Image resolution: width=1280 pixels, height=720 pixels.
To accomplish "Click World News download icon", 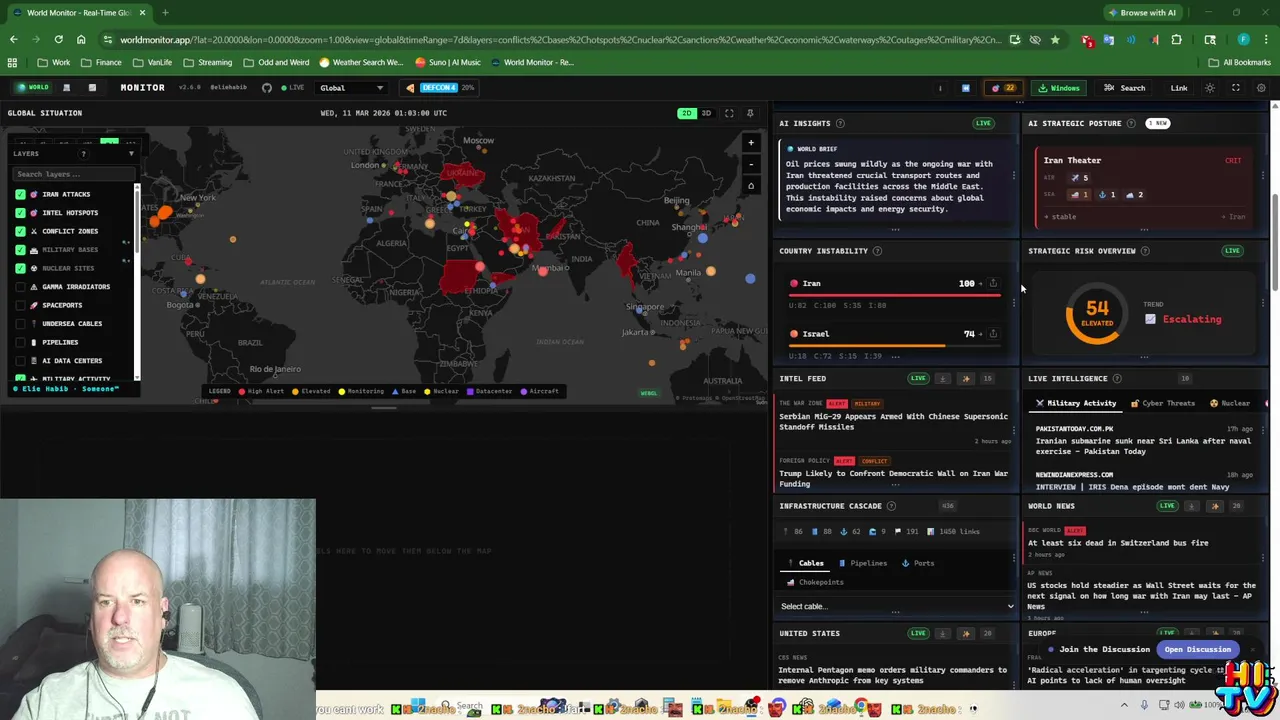I will click(x=1191, y=506).
